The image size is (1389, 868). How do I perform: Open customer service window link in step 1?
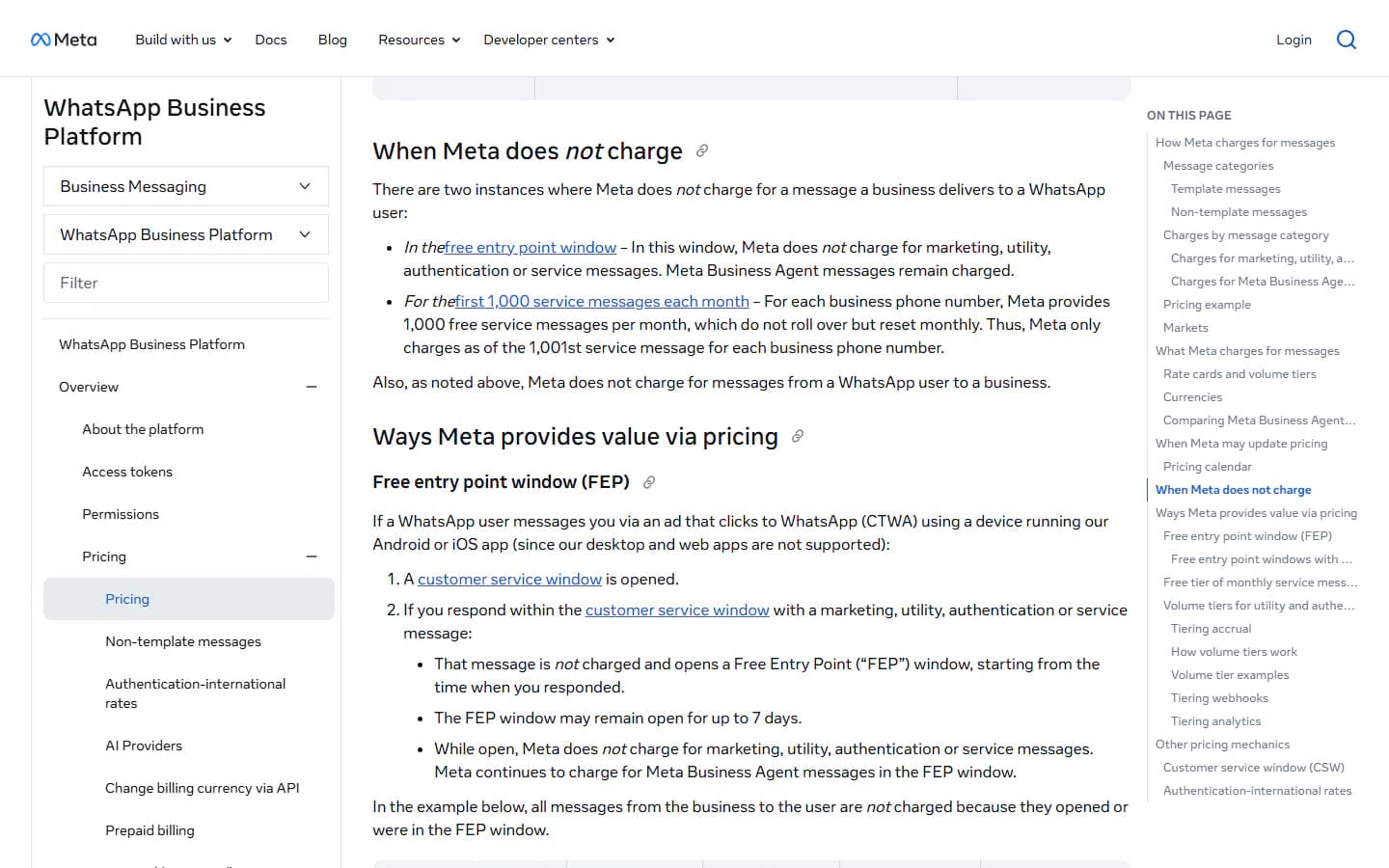[509, 580]
